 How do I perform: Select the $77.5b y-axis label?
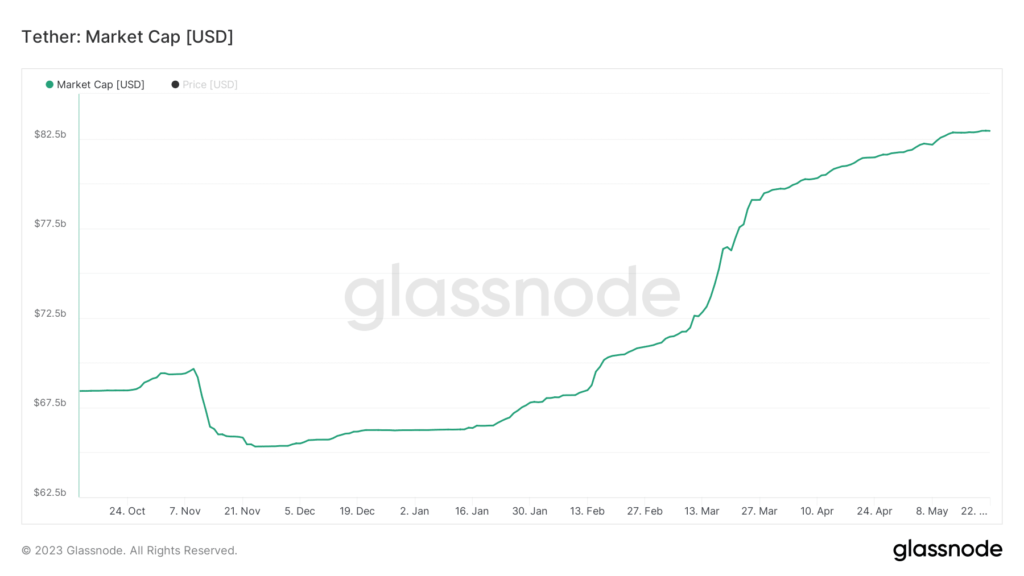[50, 224]
